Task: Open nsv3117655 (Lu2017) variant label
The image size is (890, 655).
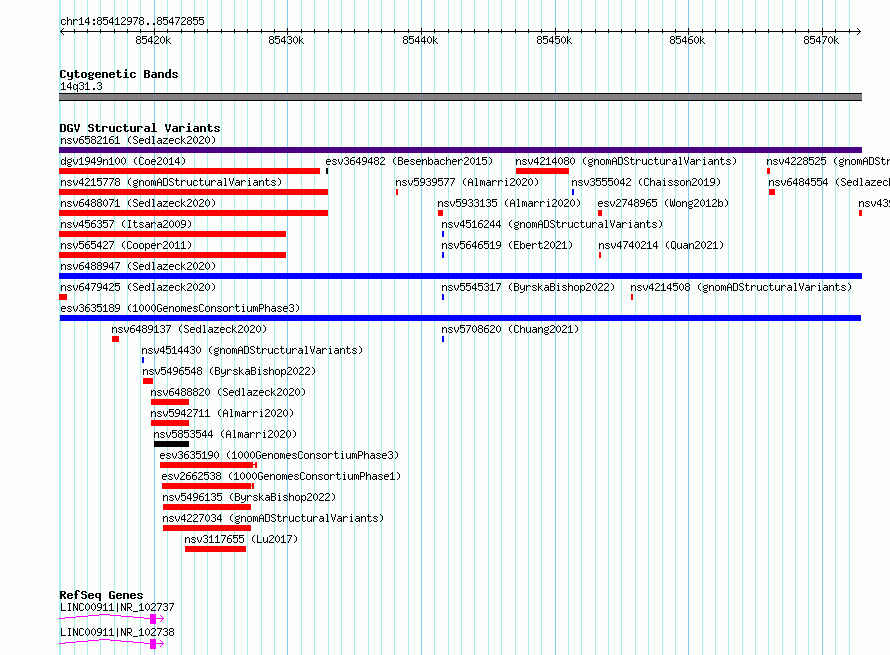Action: pyautogui.click(x=241, y=539)
